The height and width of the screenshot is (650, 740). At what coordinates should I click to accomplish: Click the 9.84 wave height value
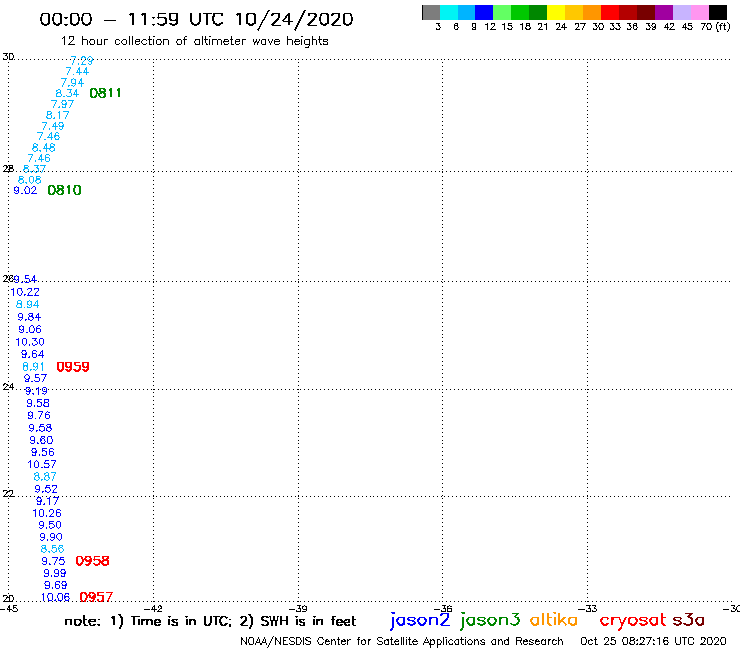point(29,317)
